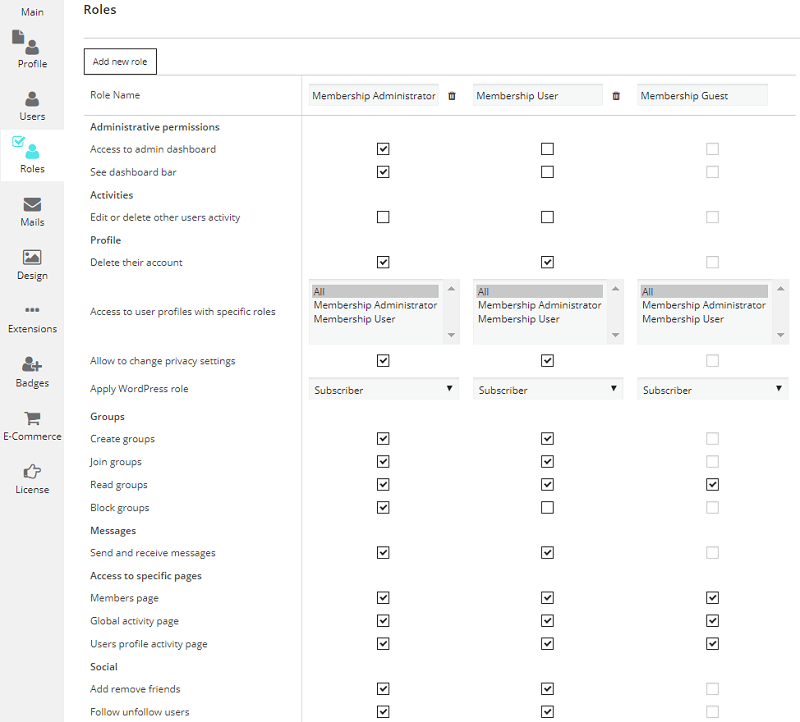Open WordPress role dropdown for Membership Guest
The image size is (800, 722).
pos(713,389)
